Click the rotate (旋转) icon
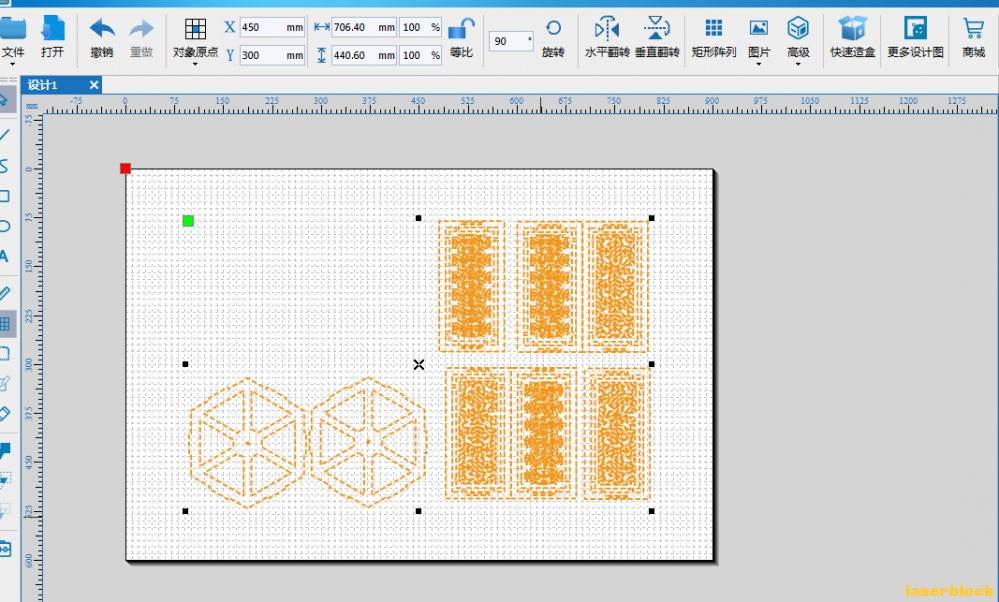Screen dimensions: 999x602 pos(553,28)
